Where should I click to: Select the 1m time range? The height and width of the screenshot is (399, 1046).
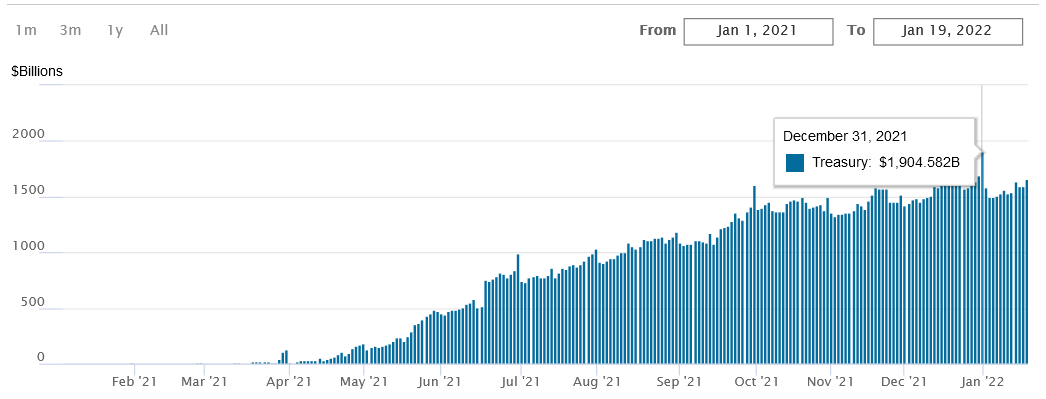pos(26,31)
